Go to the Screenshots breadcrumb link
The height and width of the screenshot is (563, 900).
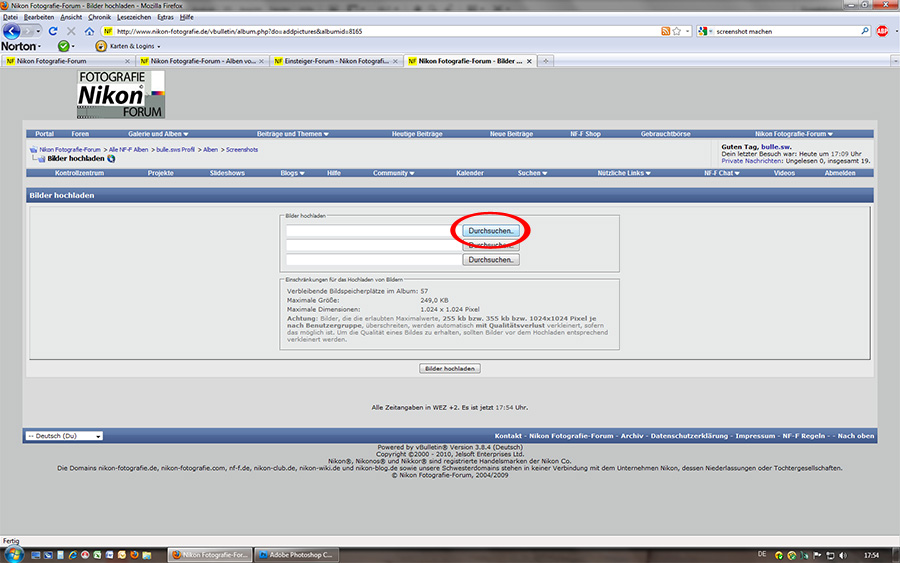click(x=242, y=149)
